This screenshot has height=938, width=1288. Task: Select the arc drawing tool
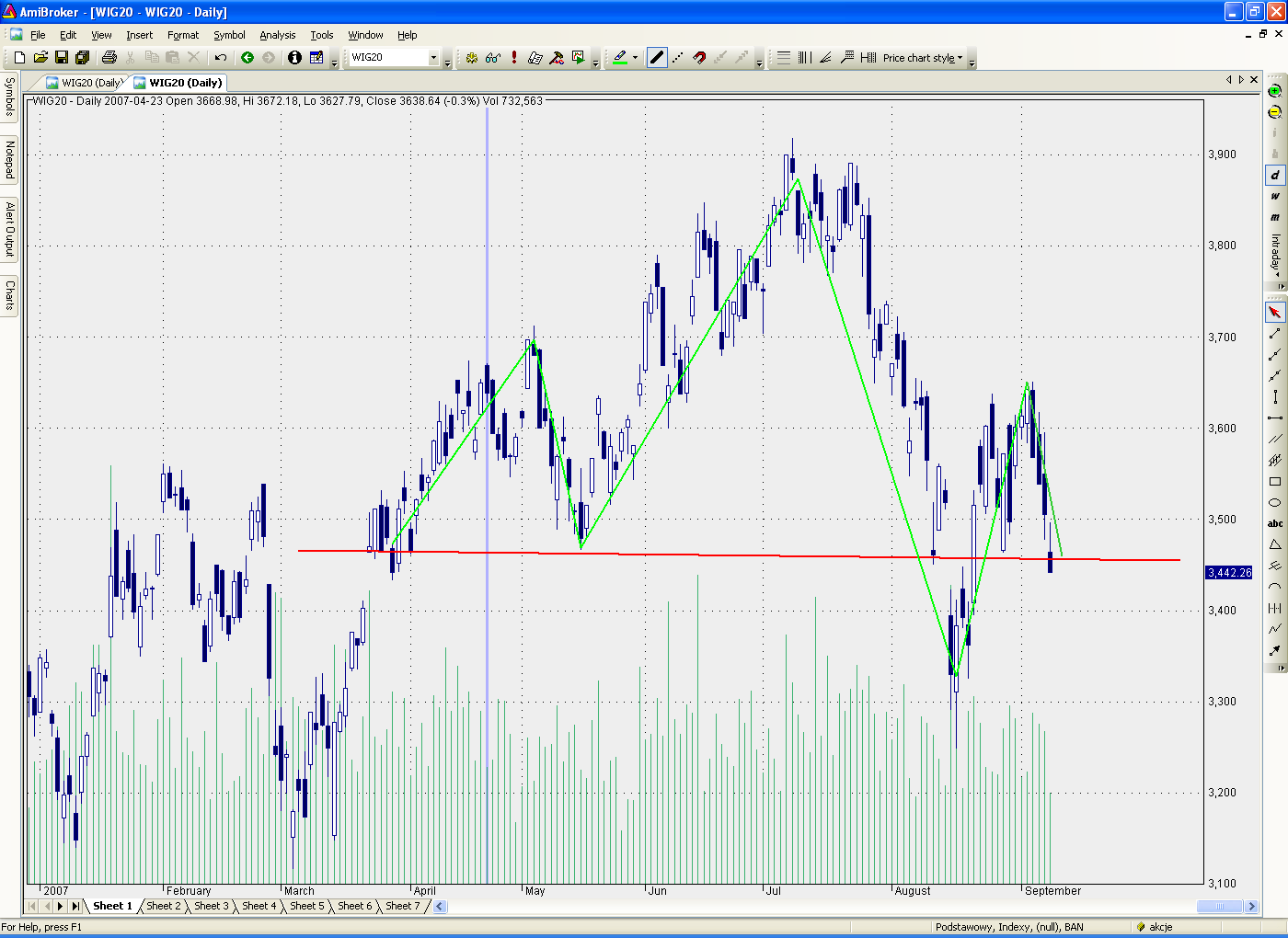click(x=1275, y=588)
